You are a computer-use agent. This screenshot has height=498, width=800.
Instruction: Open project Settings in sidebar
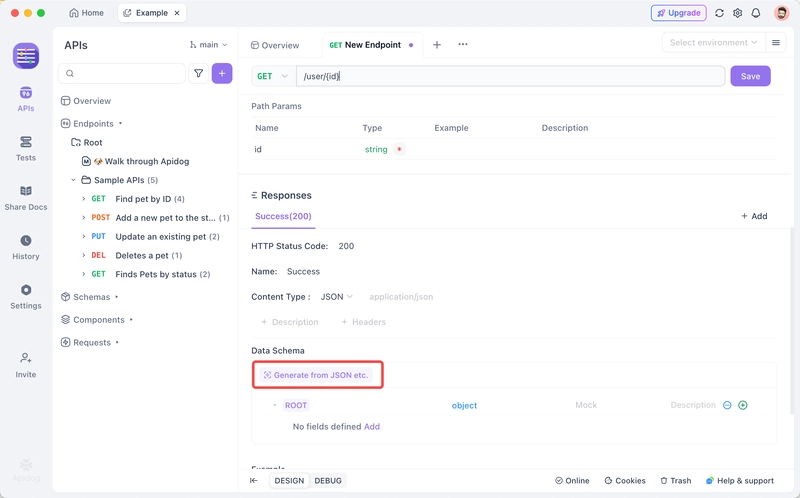click(26, 297)
